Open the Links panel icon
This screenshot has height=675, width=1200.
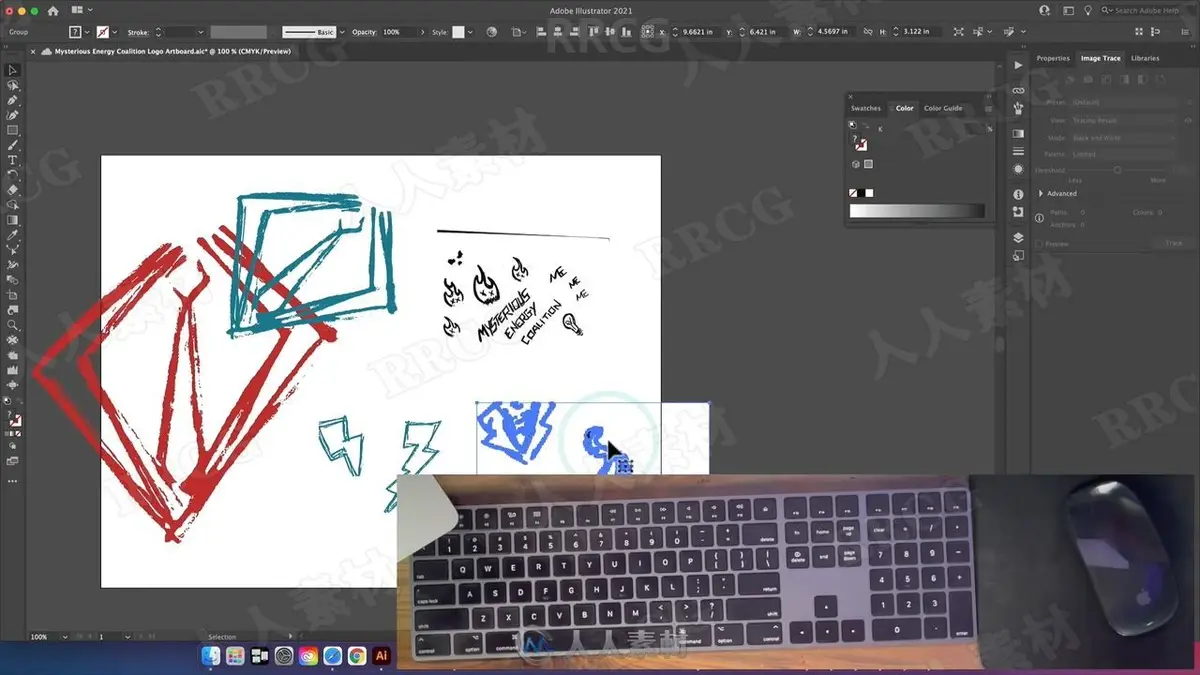pyautogui.click(x=1018, y=90)
